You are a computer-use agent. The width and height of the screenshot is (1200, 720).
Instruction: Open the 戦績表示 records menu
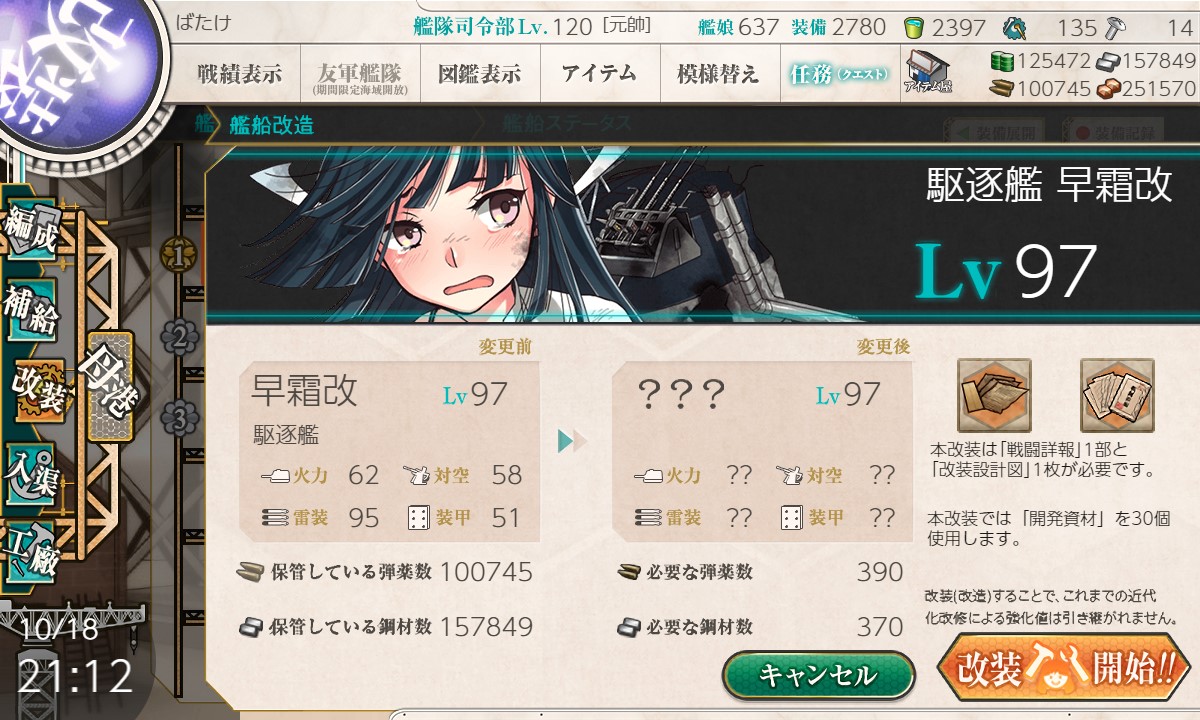tap(239, 74)
